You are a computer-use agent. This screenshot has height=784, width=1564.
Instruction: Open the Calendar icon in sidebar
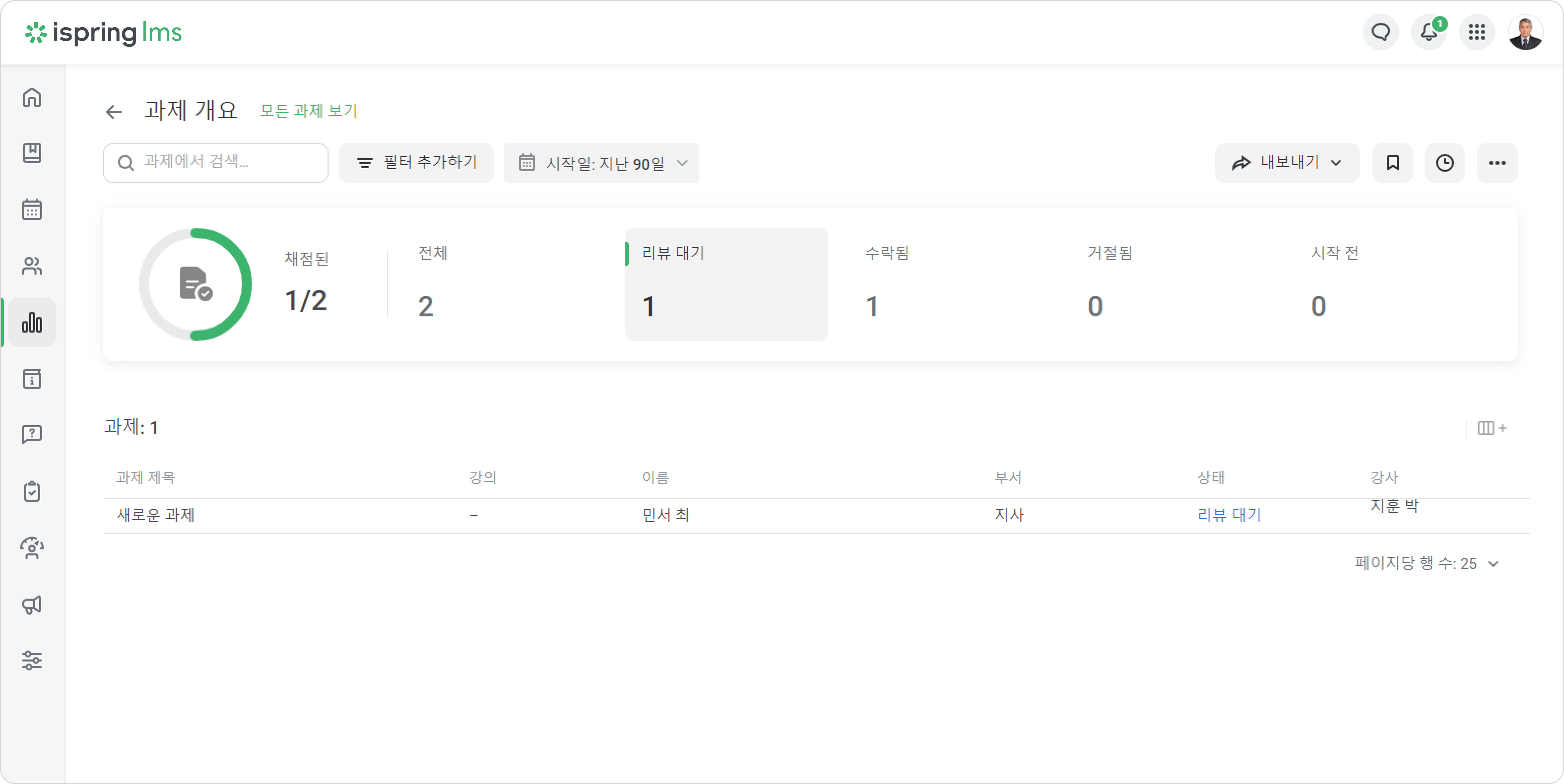tap(32, 210)
